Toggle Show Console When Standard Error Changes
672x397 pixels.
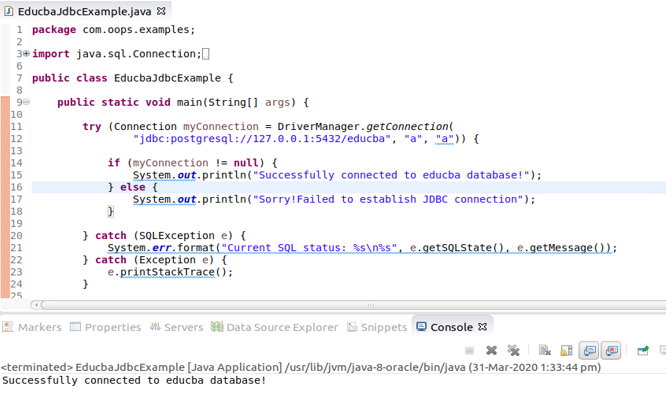click(611, 351)
